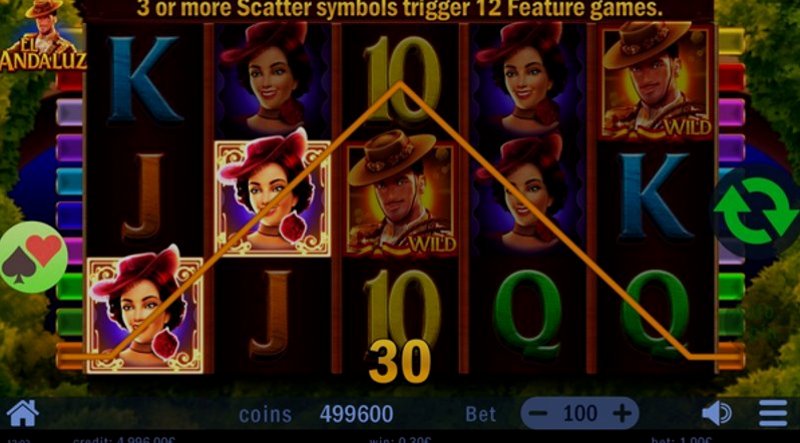Open the card gamble spade and heart button
Screen dimensions: 800x443
34,257
